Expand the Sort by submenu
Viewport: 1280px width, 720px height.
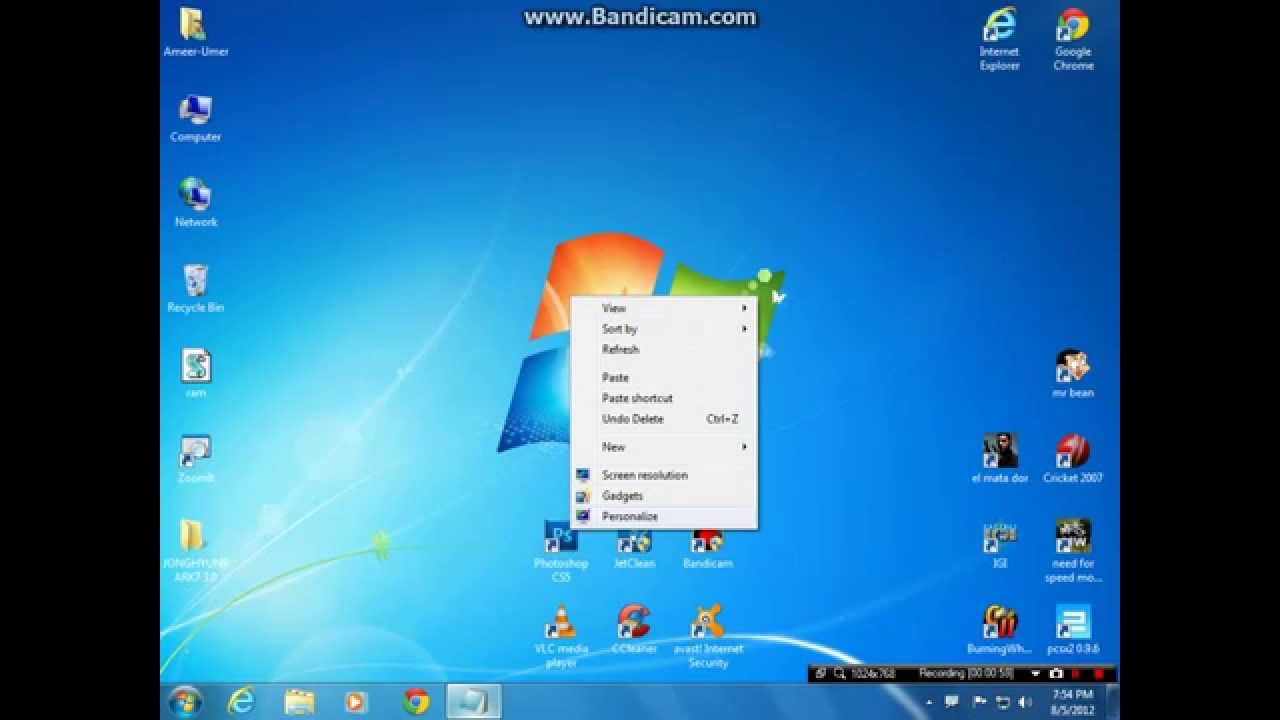click(x=663, y=329)
